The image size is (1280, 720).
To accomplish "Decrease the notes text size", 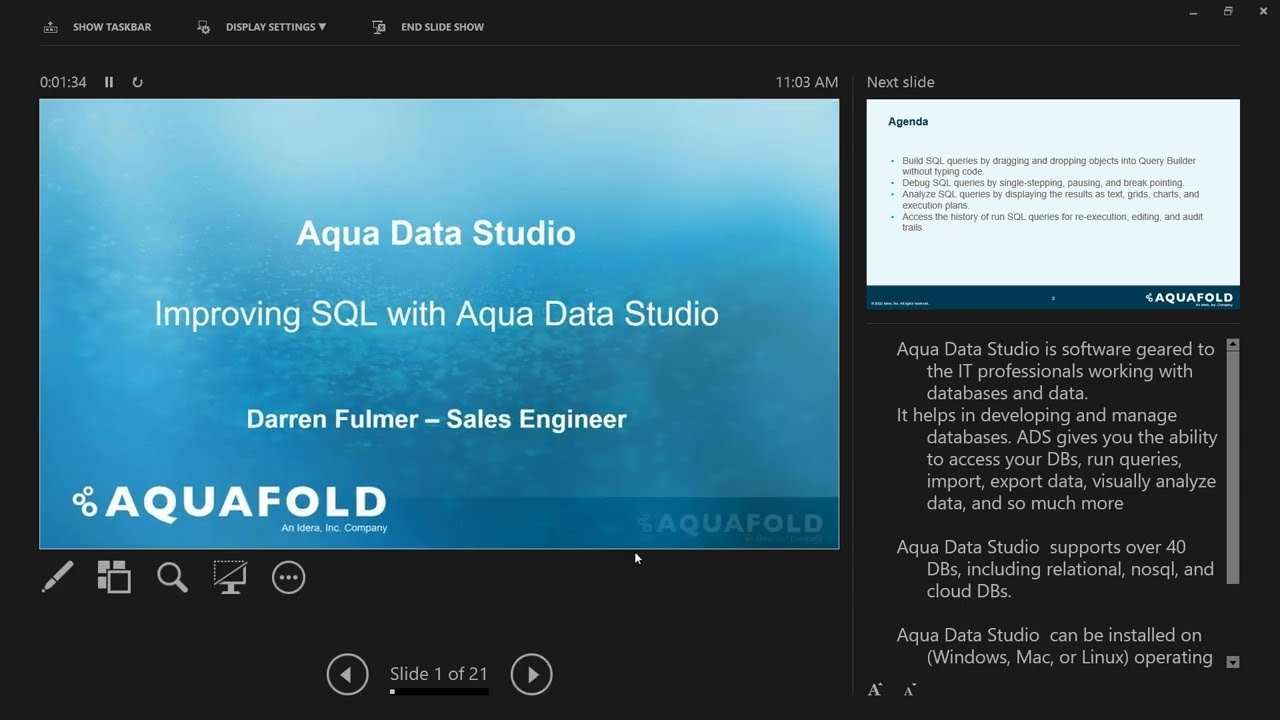I will [909, 690].
